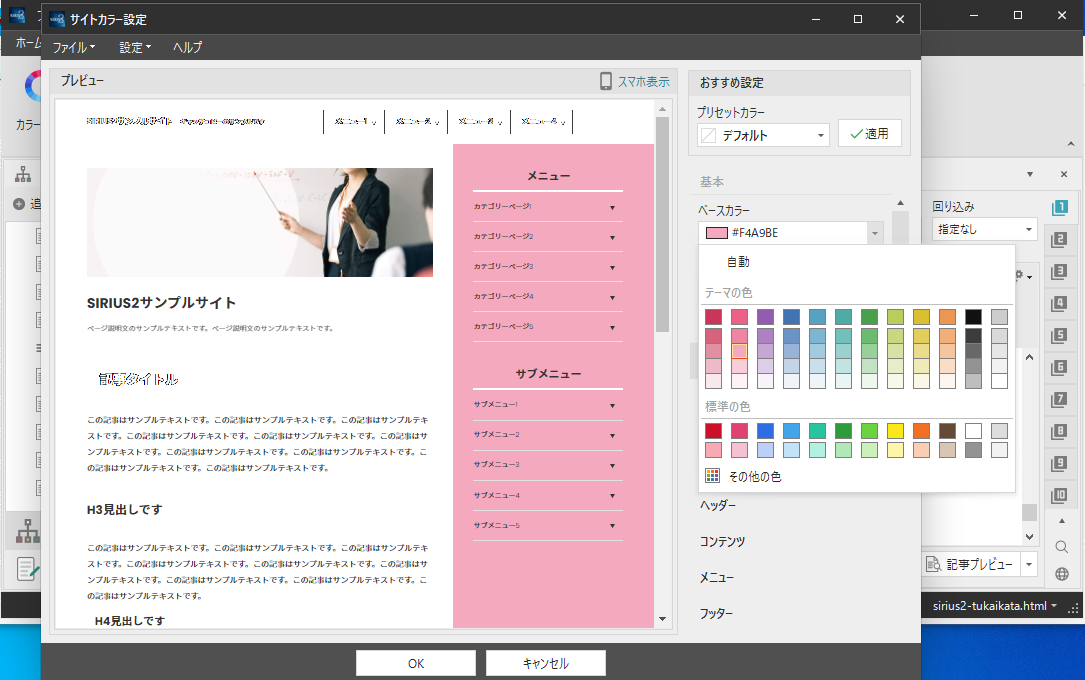Click the magnifier search icon in right sidebar
This screenshot has height=680, width=1085.
1061,547
